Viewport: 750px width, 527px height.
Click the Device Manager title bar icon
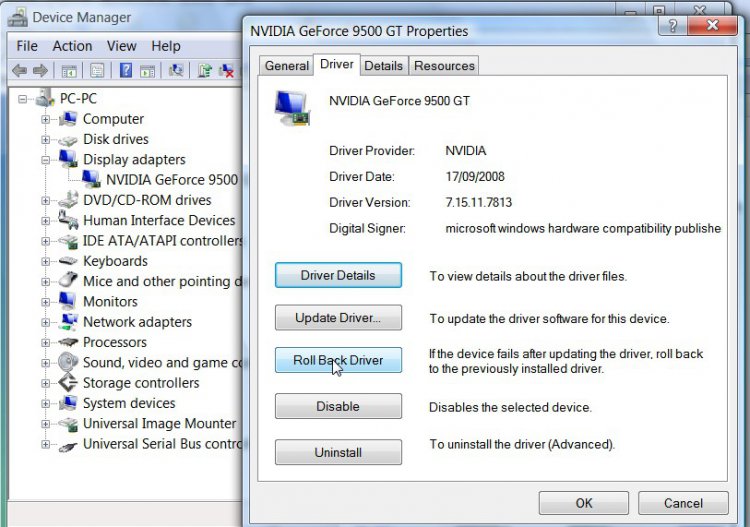pos(18,17)
